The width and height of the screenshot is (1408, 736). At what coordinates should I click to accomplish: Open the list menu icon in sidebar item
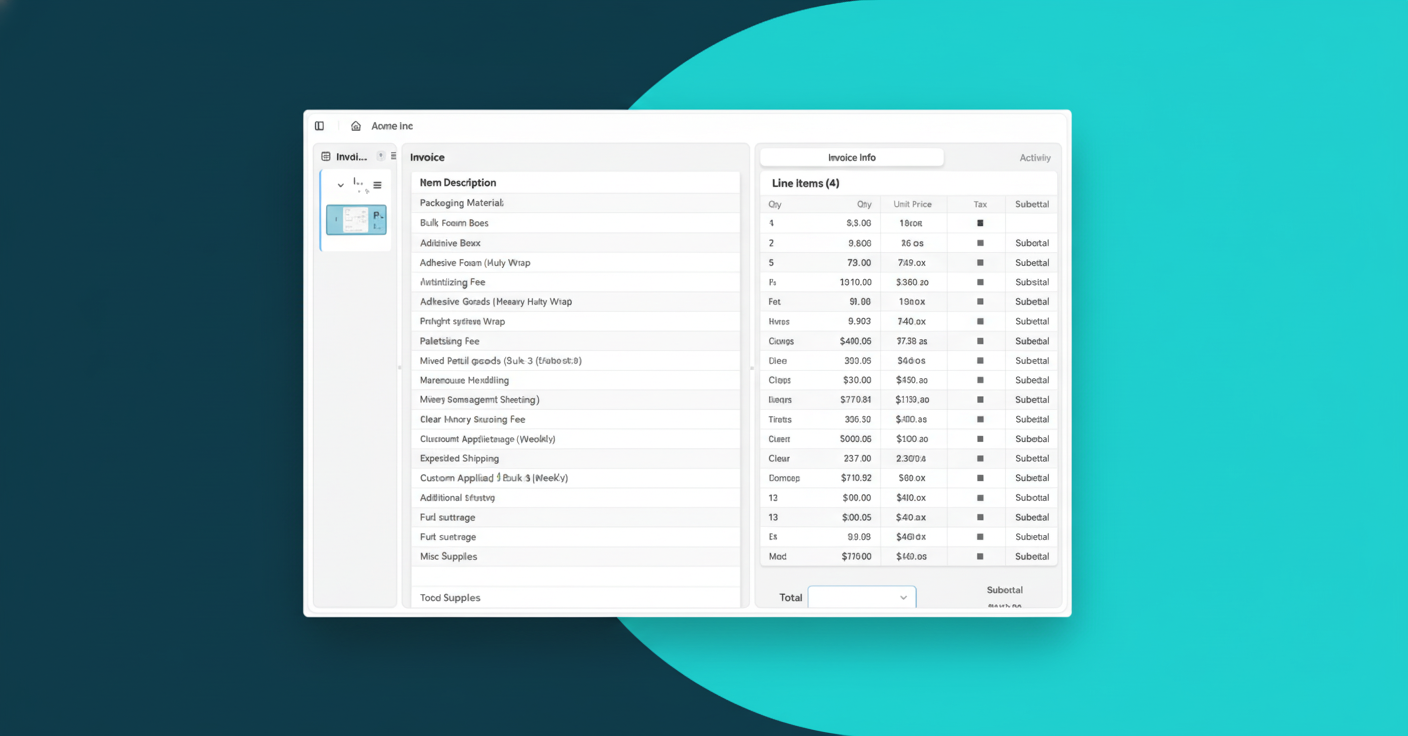pyautogui.click(x=377, y=185)
